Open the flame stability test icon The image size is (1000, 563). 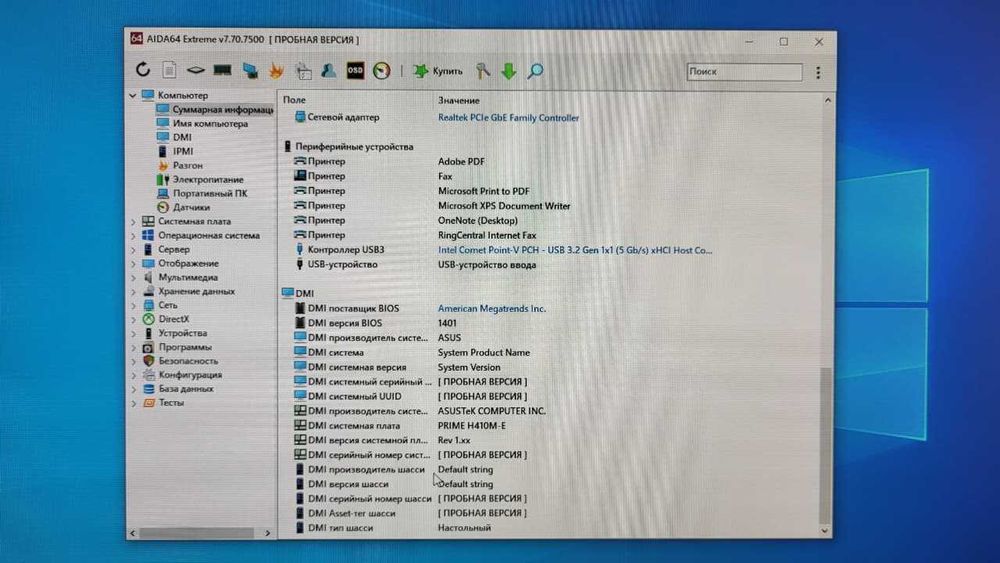coord(276,70)
